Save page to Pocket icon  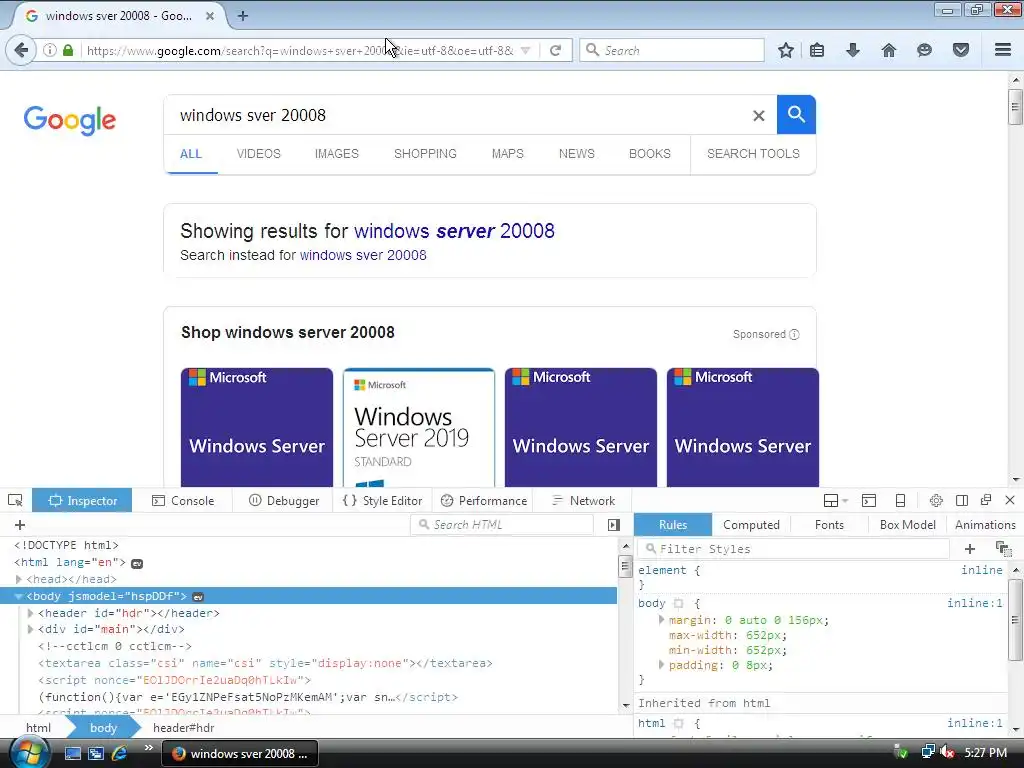coord(961,50)
